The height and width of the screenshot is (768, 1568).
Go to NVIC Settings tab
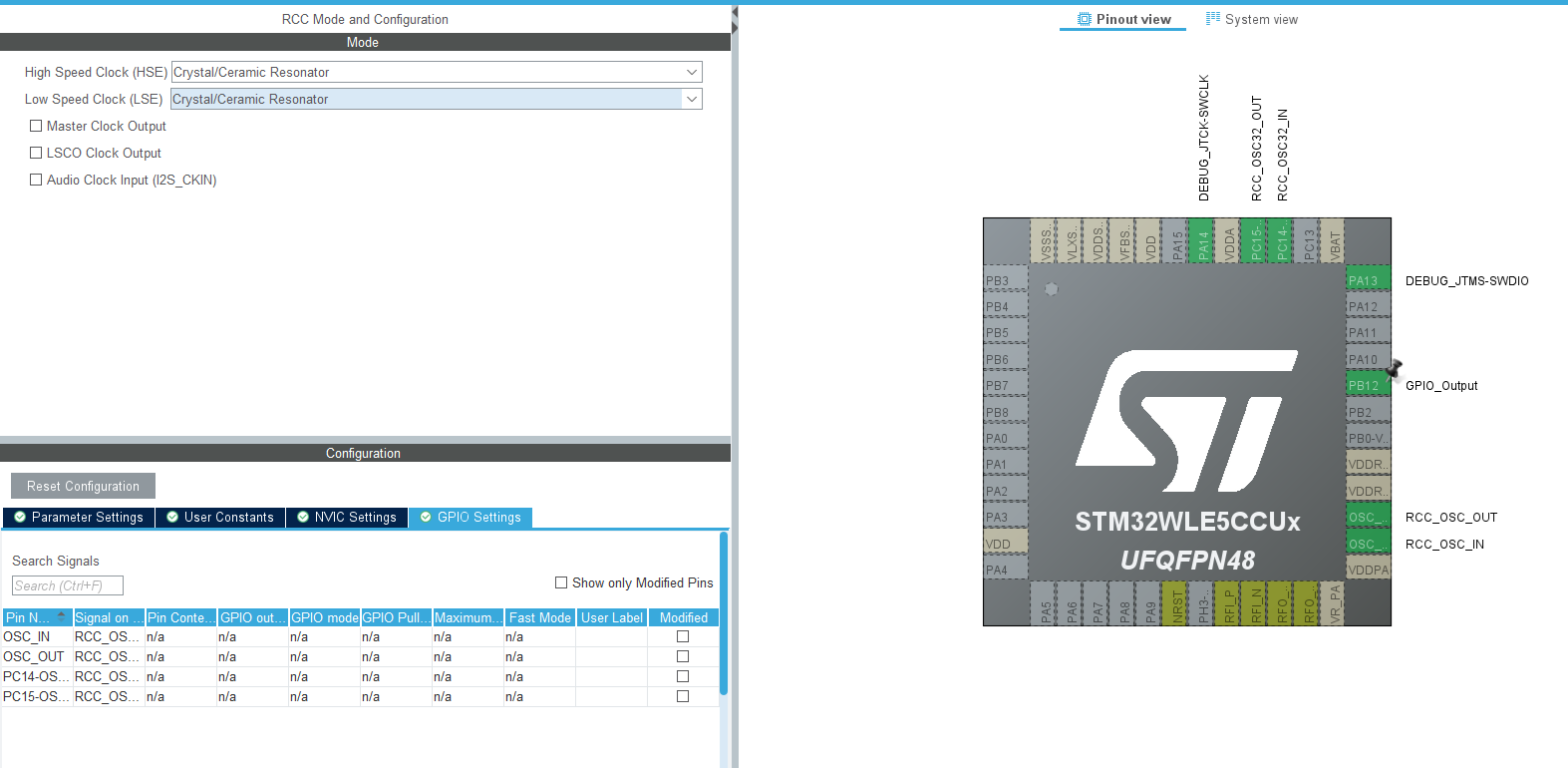coord(347,517)
